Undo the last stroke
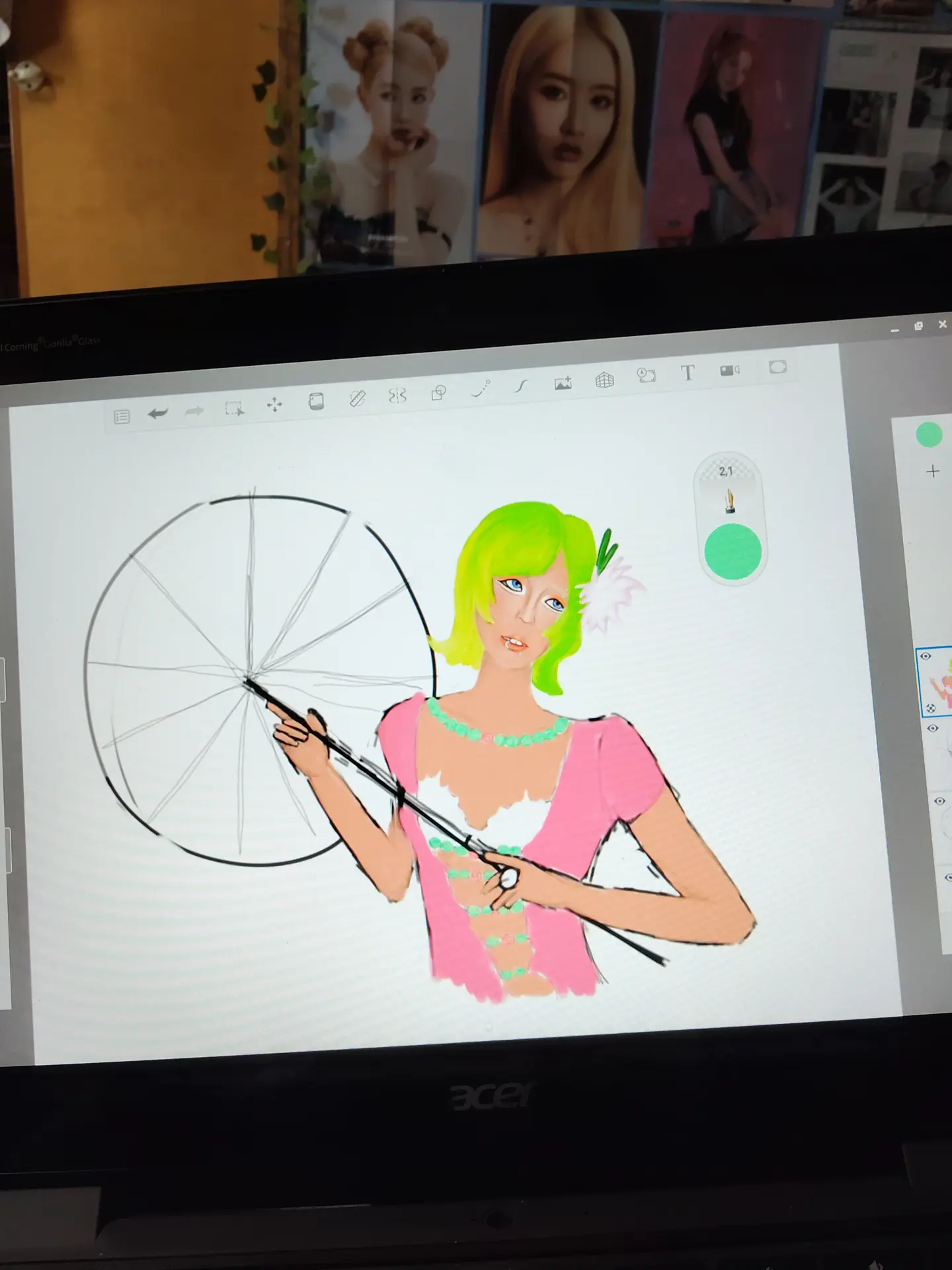Image resolution: width=952 pixels, height=1270 pixels. (x=157, y=414)
